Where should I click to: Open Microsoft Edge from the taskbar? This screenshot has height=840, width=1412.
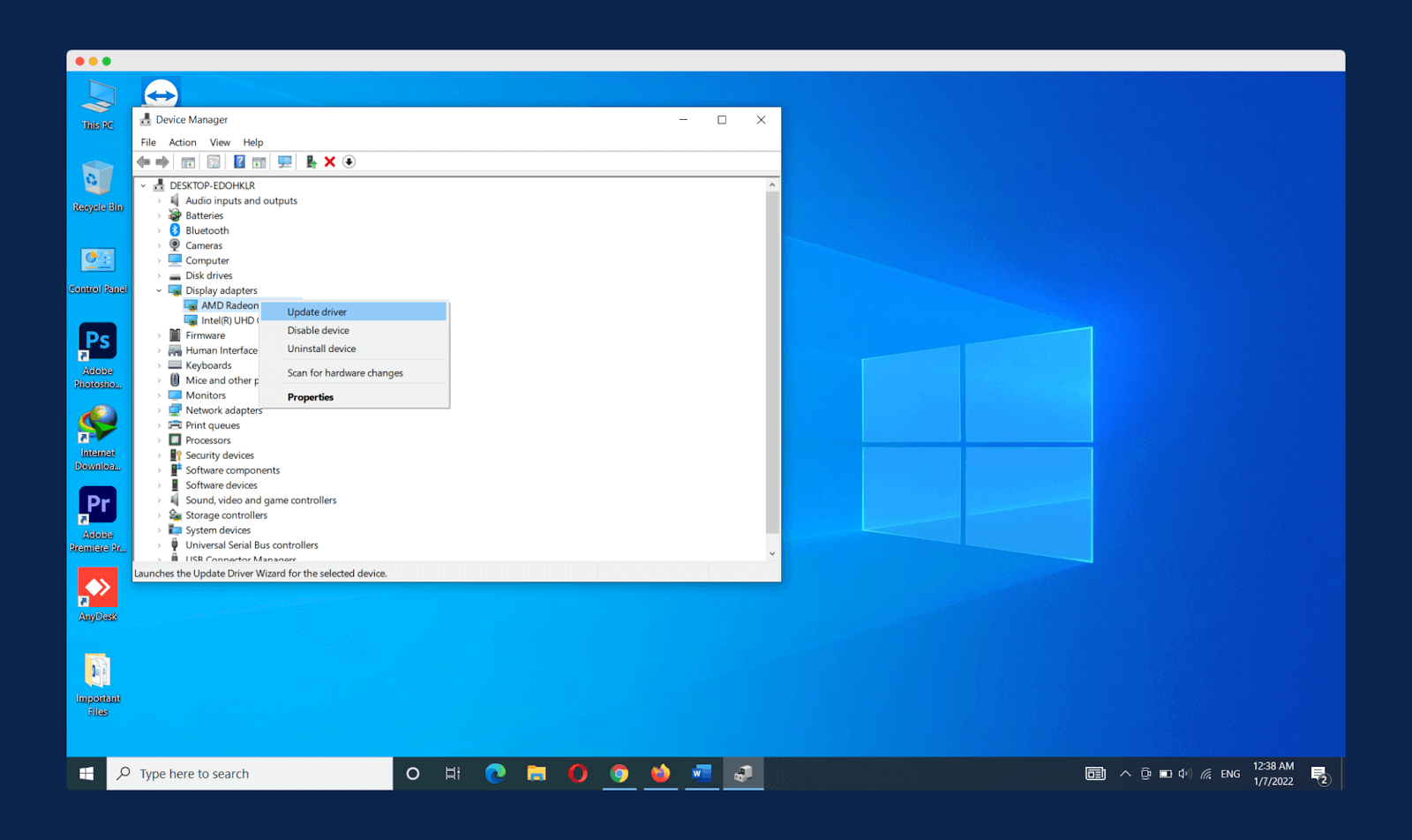click(495, 774)
